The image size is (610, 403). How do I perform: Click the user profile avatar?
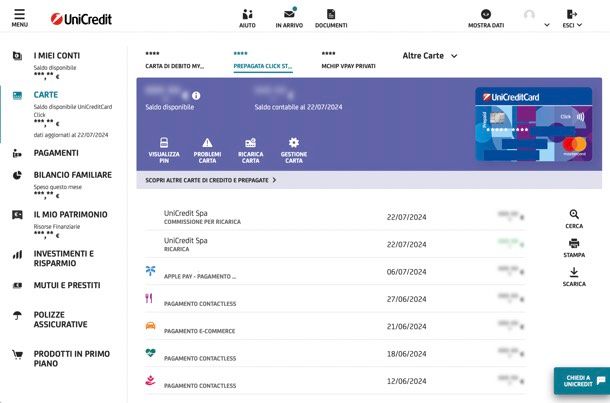[x=529, y=16]
